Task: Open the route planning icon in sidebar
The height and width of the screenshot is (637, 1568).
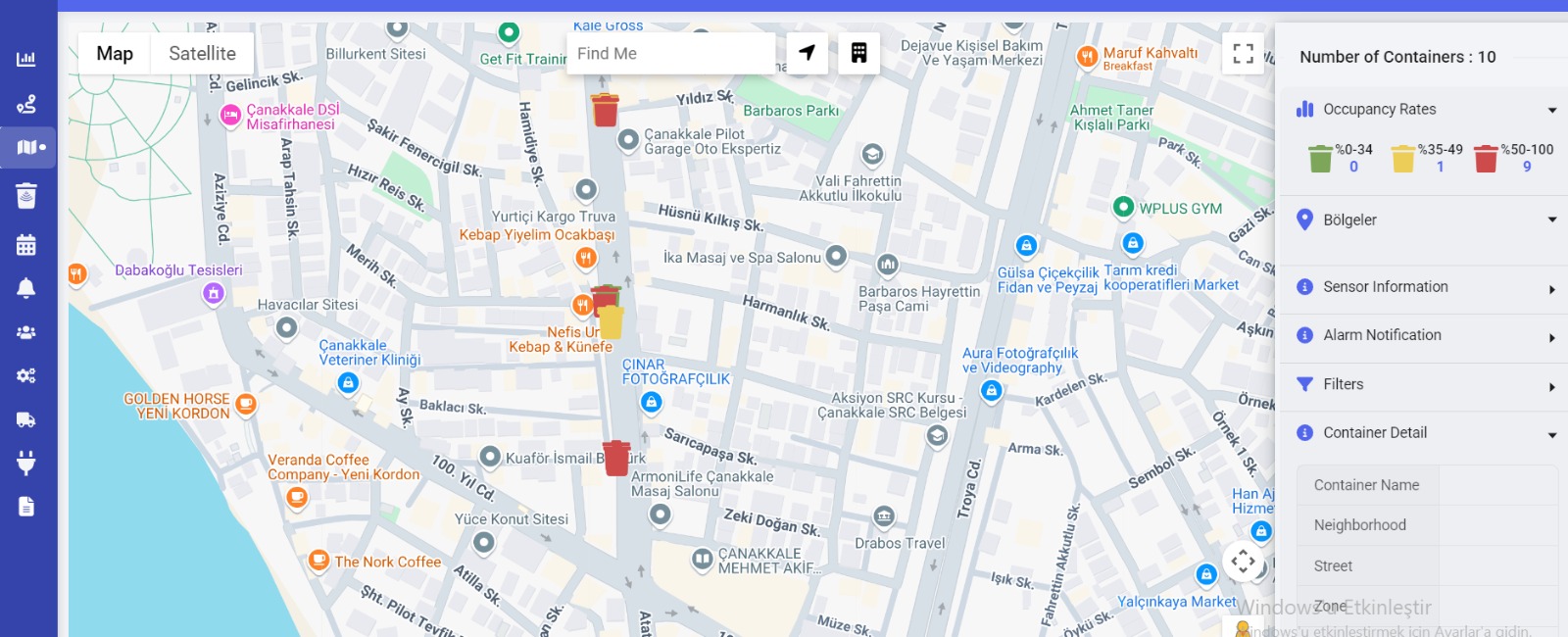Action: tap(26, 104)
